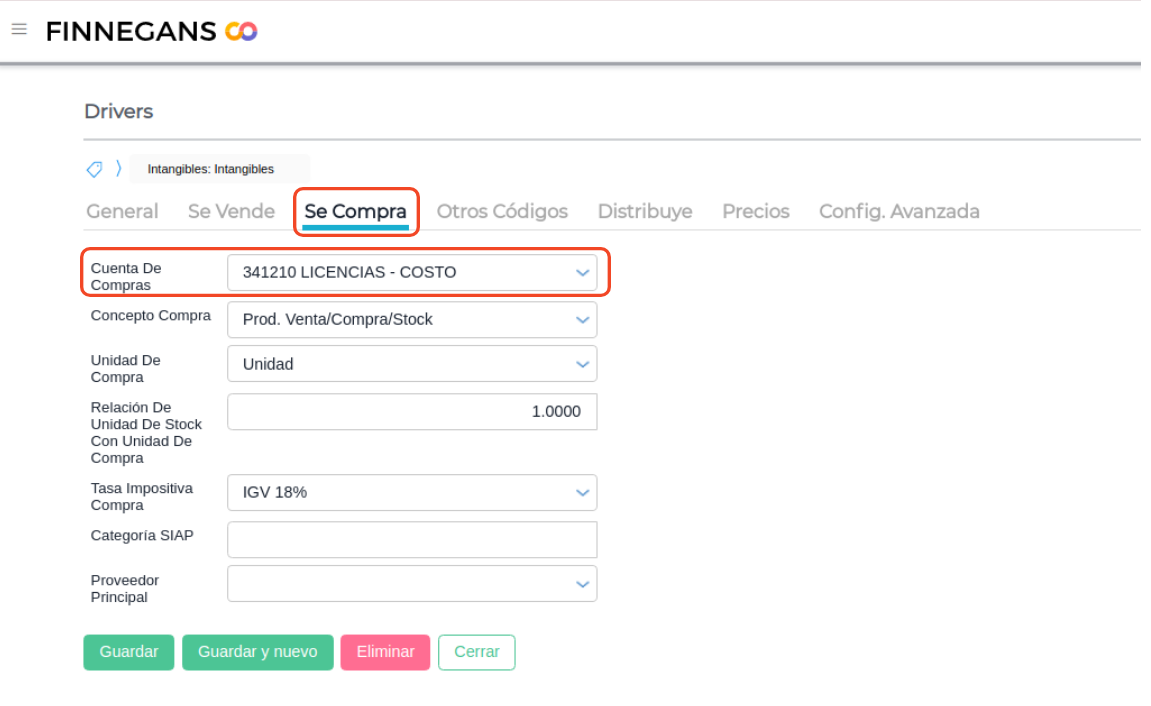
Task: Click the Relación De Unidad De Stock field
Action: pos(412,412)
